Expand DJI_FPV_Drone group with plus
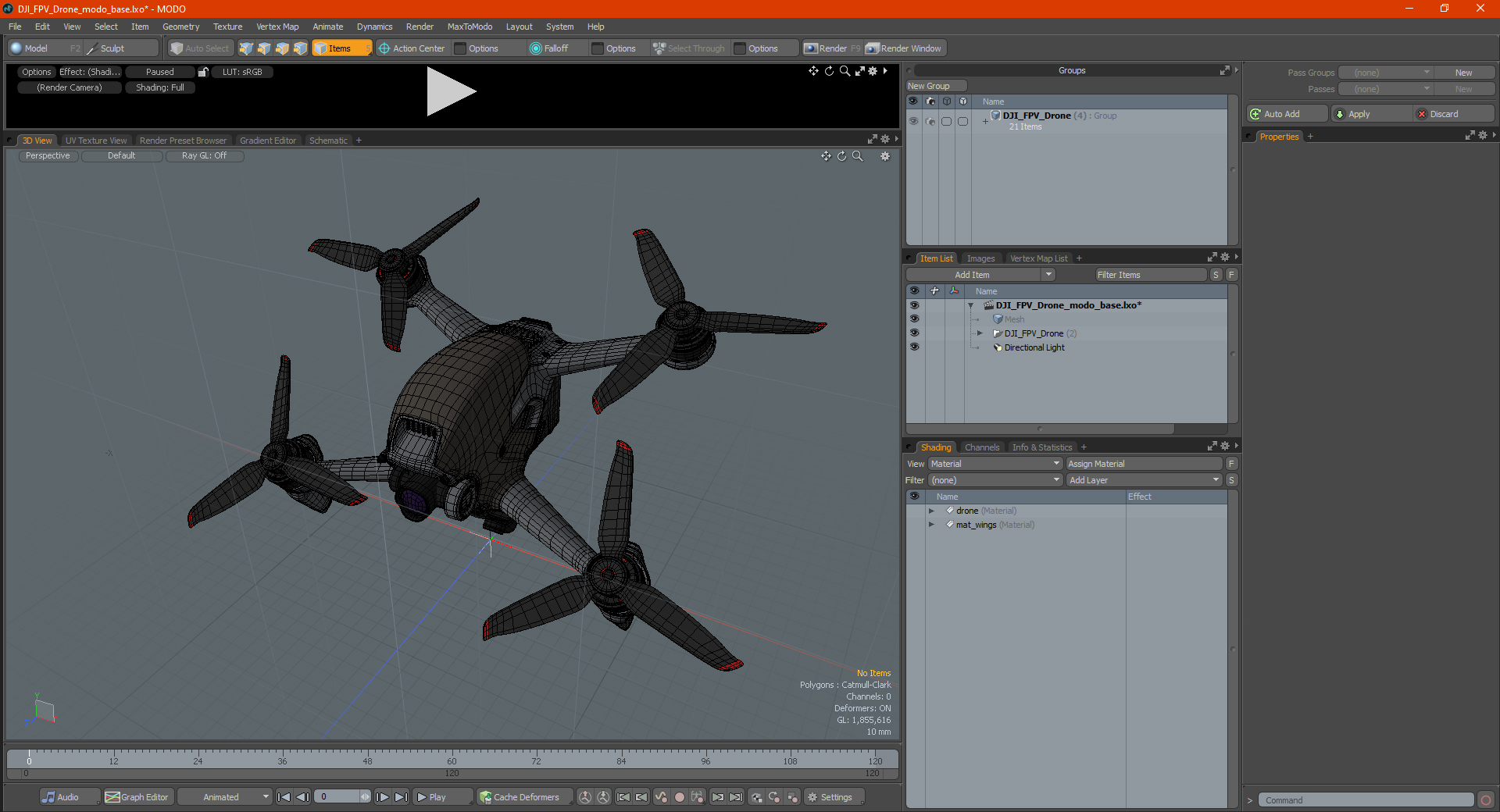 point(985,121)
